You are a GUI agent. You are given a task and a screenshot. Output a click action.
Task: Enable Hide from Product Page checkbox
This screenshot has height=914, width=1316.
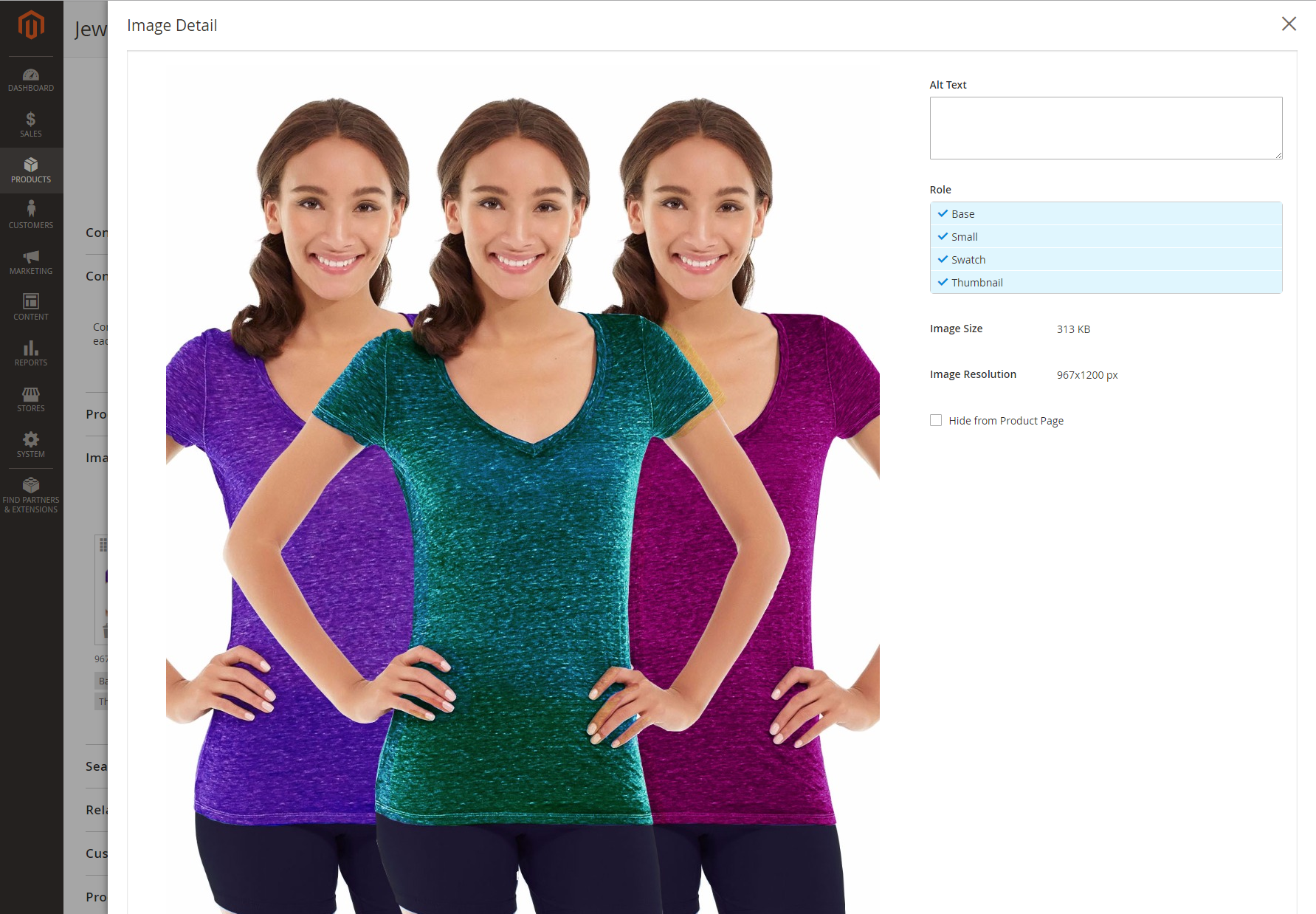pos(936,420)
